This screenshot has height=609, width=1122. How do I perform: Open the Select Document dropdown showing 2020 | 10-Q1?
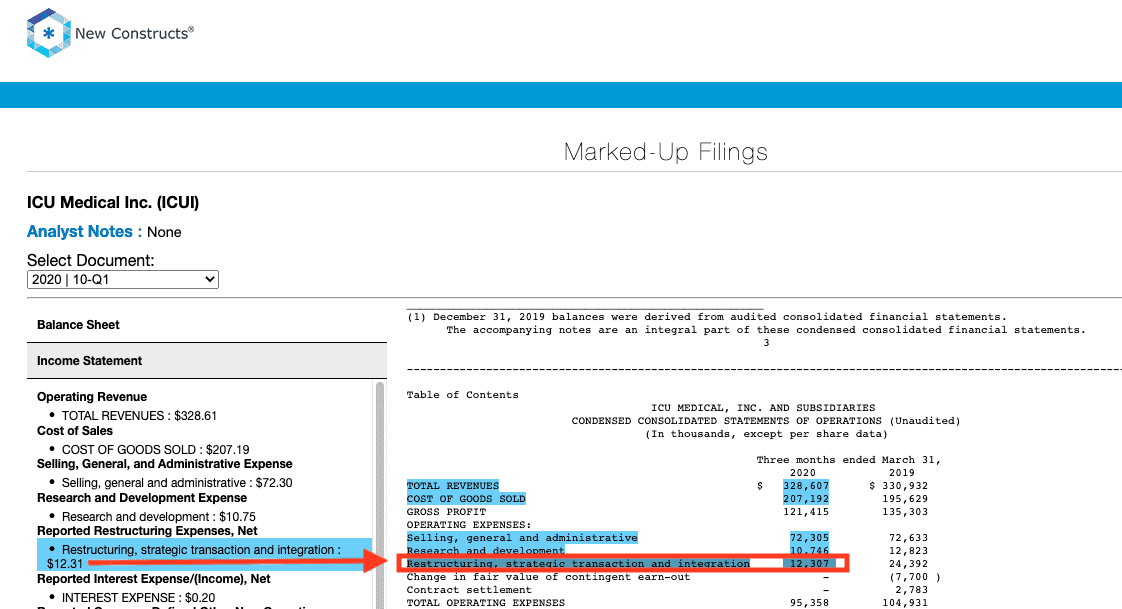[x=122, y=279]
